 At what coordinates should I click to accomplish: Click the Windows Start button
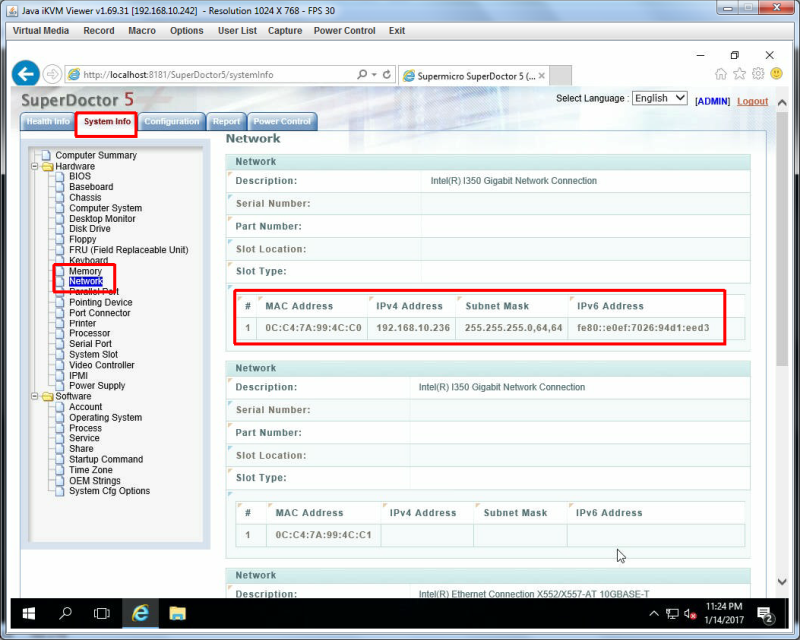tap(29, 613)
